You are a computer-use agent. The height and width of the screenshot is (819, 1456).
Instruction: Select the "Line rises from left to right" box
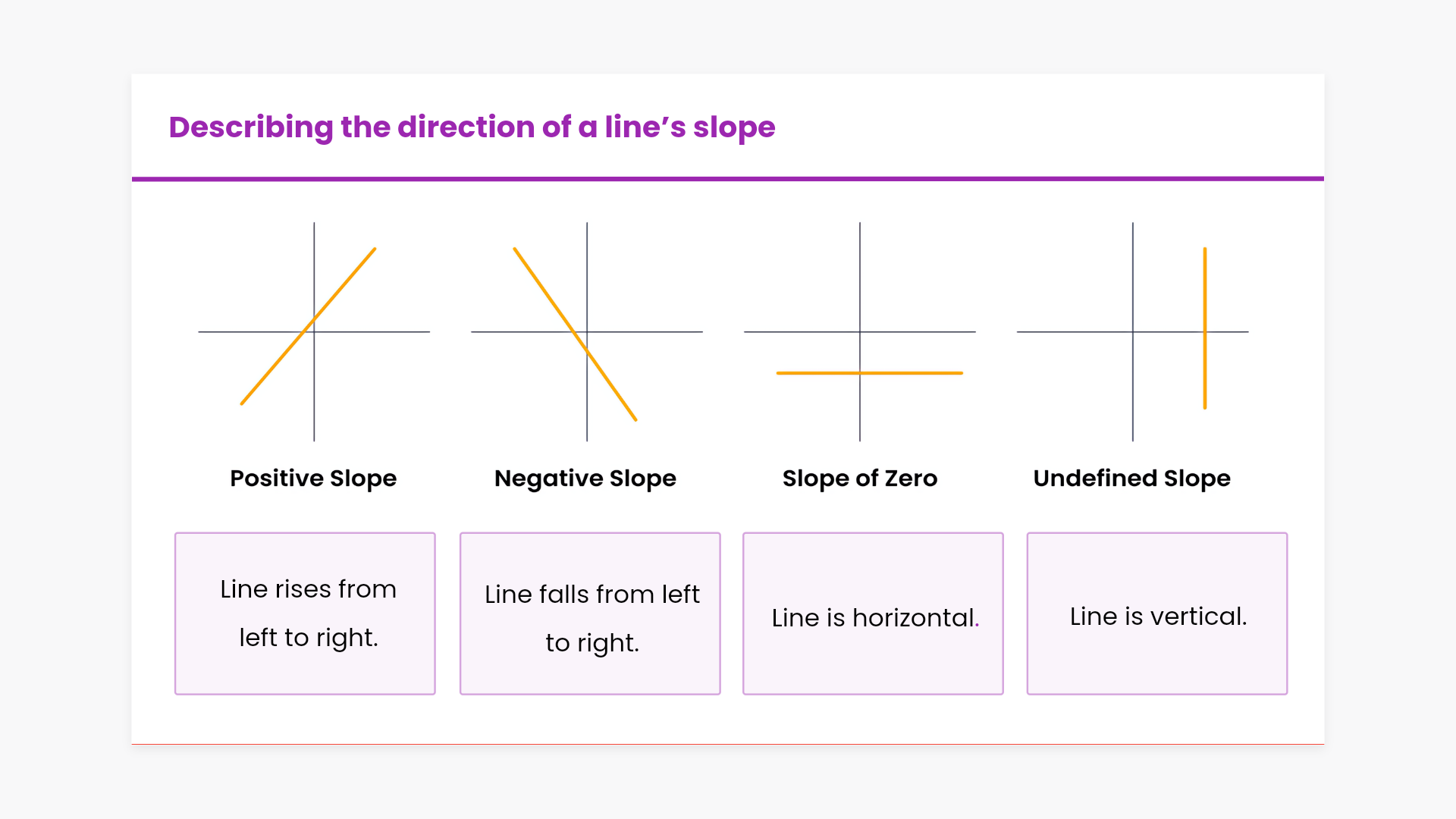305,613
